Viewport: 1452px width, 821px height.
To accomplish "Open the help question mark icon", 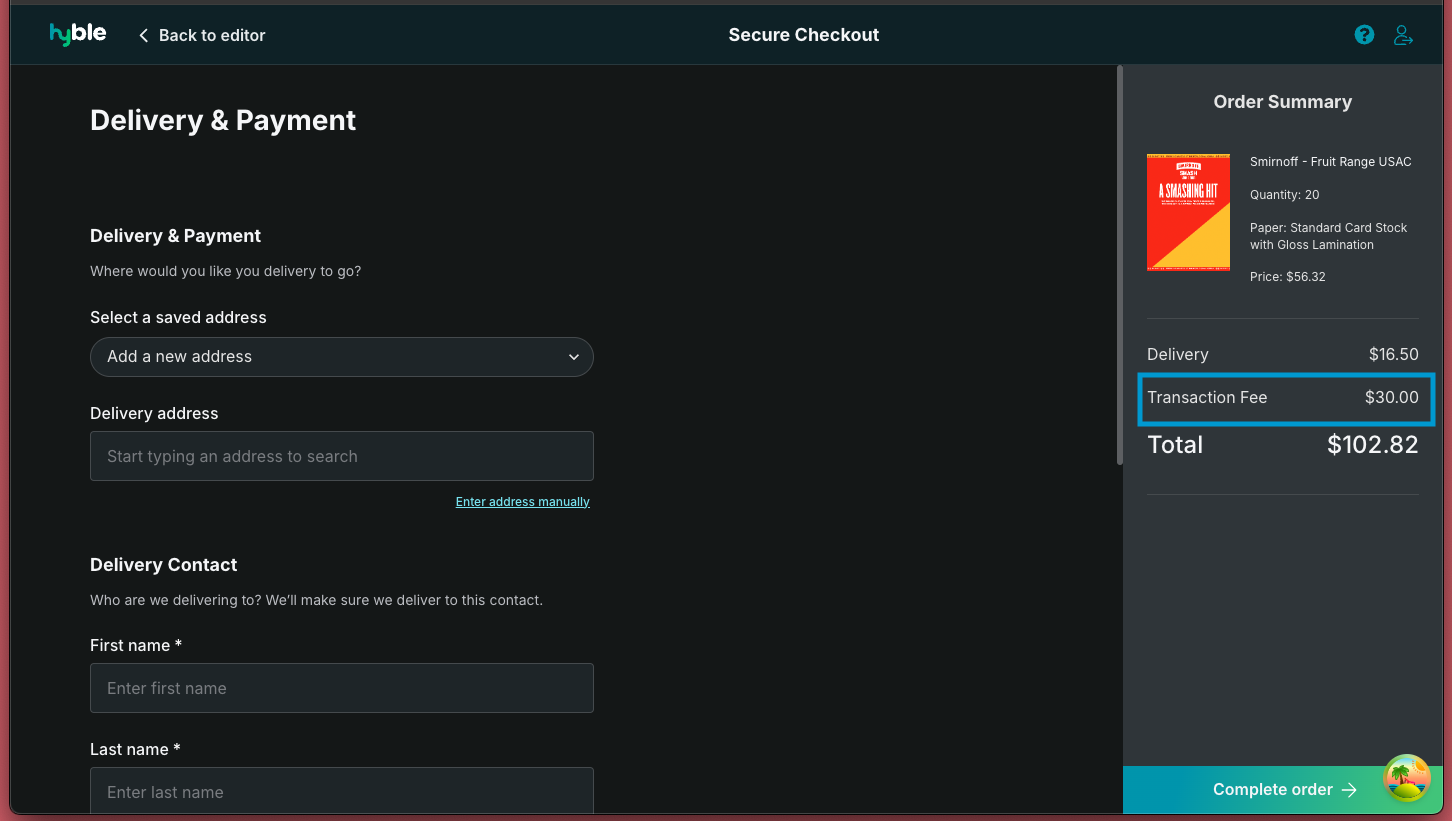I will [1364, 34].
